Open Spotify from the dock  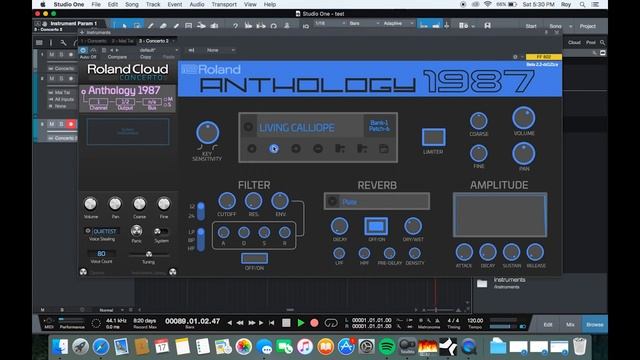[387, 347]
